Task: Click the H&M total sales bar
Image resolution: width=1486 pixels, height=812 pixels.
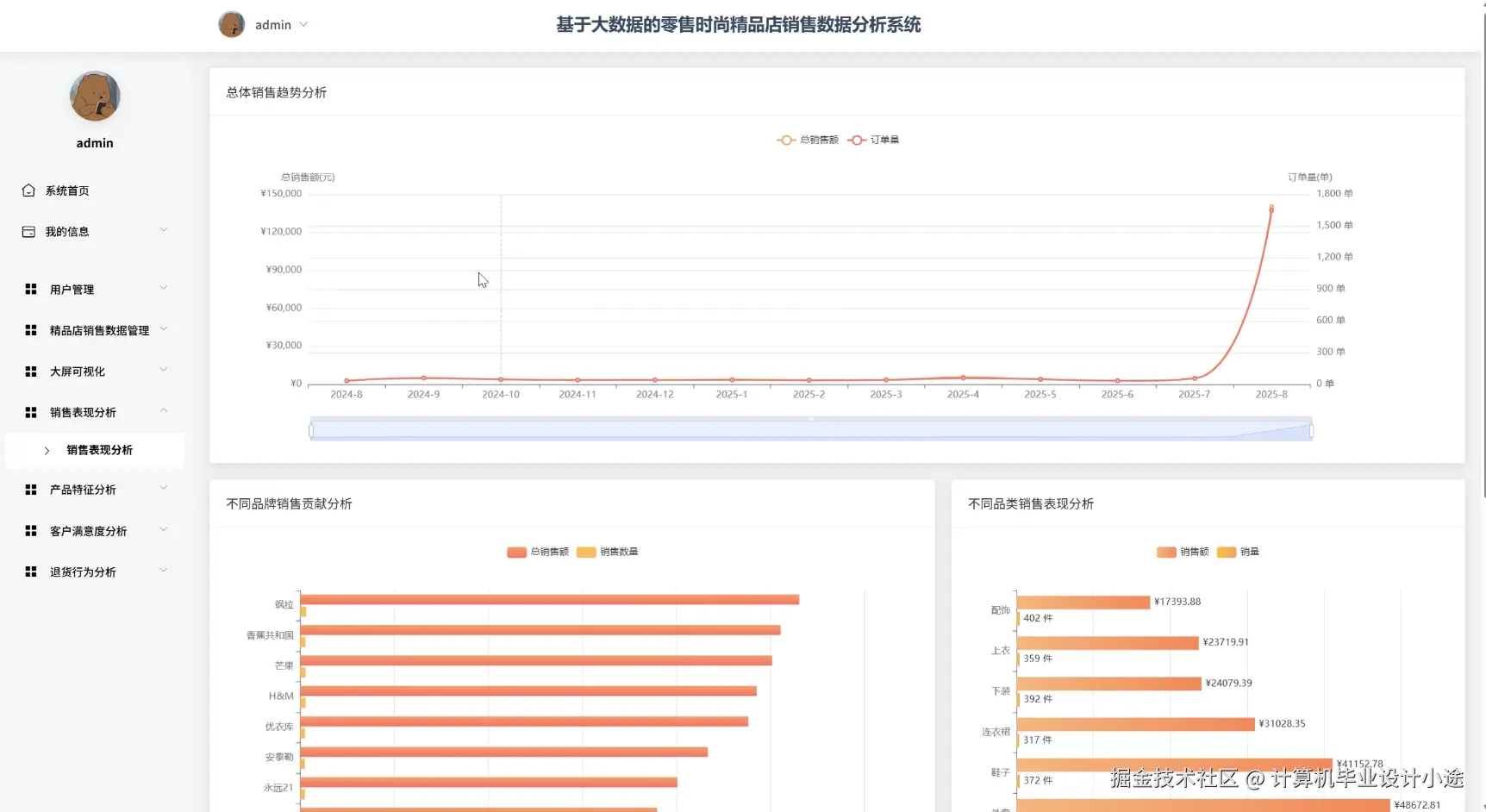Action: [528, 691]
